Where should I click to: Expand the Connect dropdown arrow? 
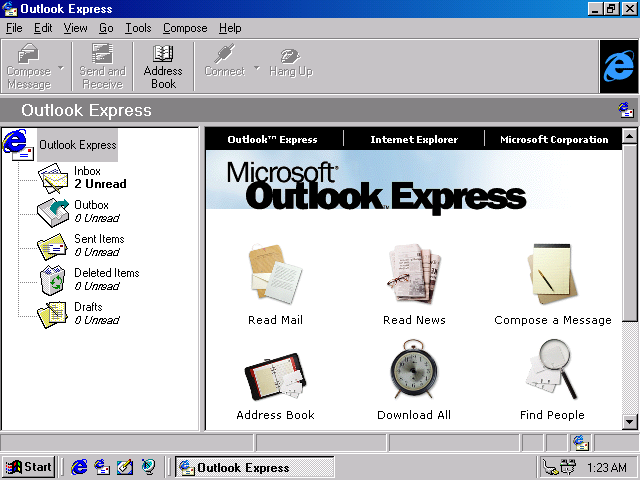pyautogui.click(x=257, y=68)
